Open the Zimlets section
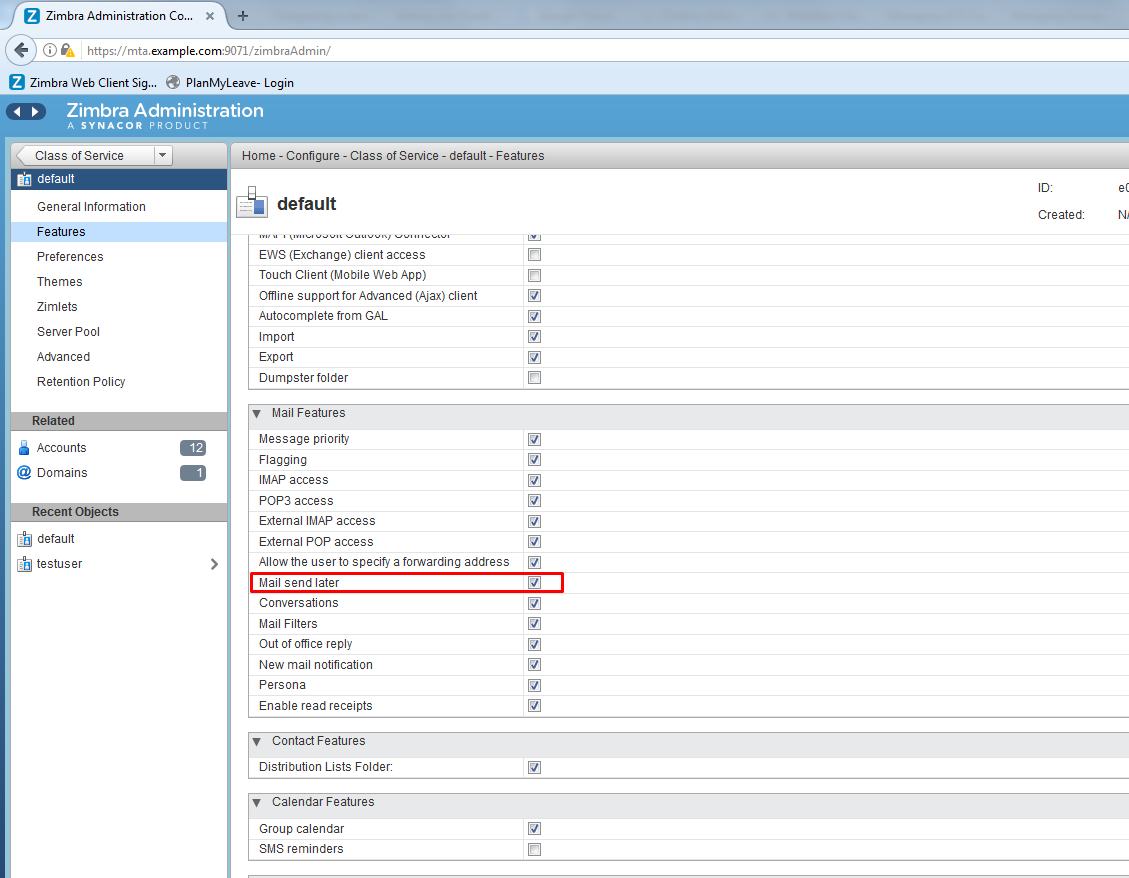The image size is (1129, 878). pyautogui.click(x=57, y=307)
